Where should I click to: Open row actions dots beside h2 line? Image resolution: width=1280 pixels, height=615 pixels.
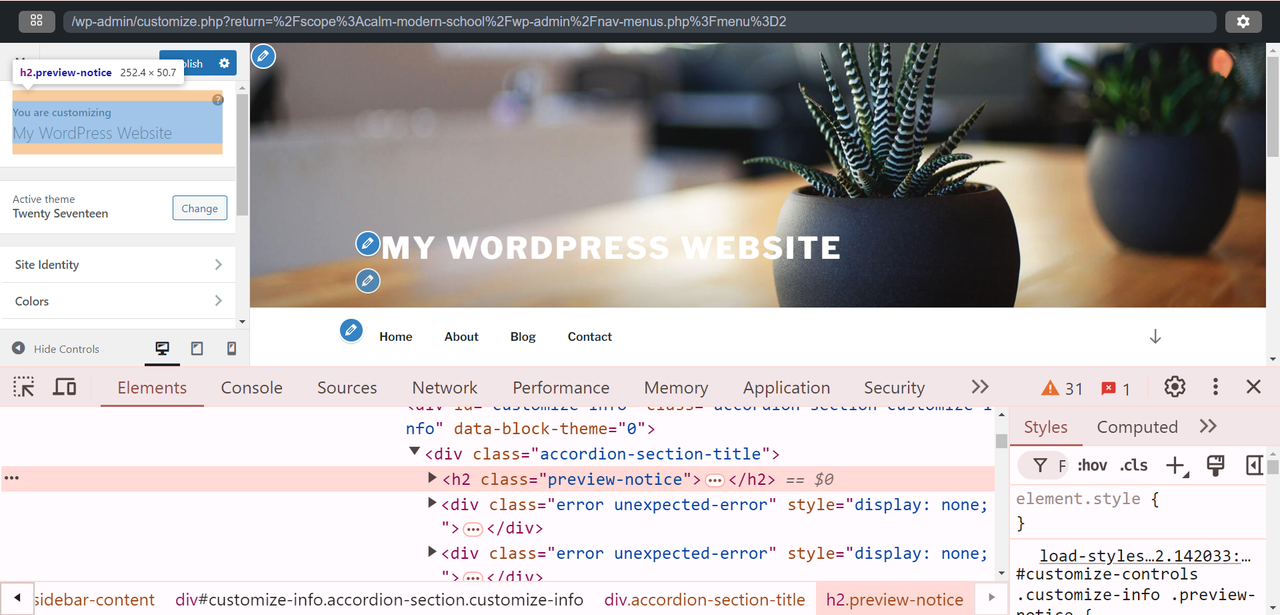coord(12,479)
